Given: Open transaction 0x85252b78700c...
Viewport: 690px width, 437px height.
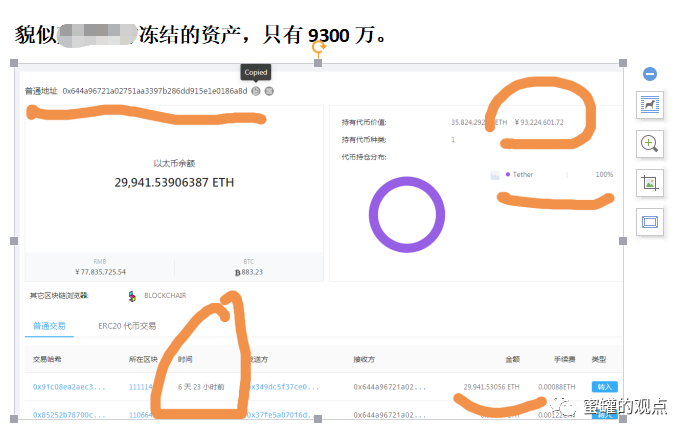Looking at the screenshot, I should point(69,415).
